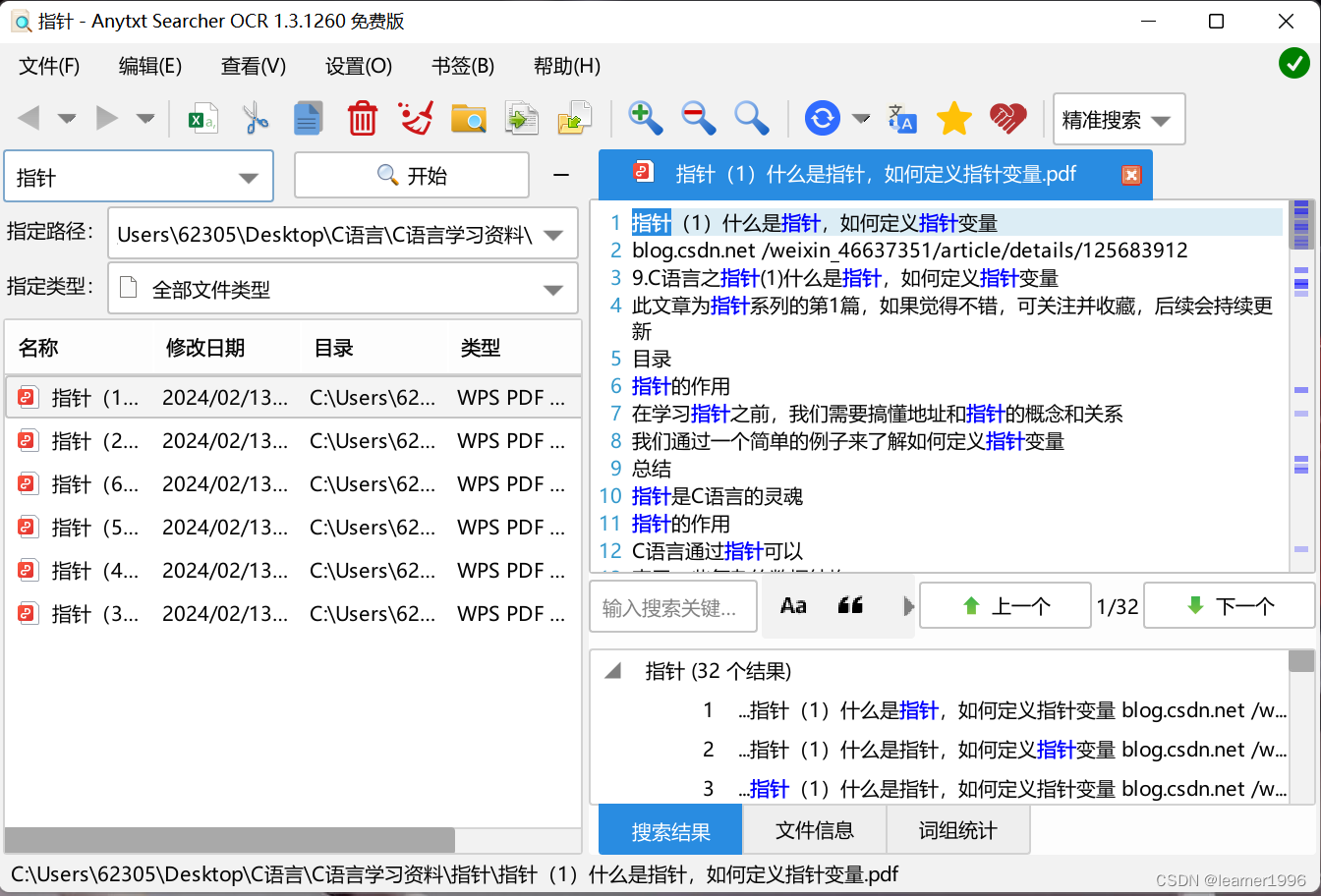Select file row 指针（4...

(x=293, y=570)
